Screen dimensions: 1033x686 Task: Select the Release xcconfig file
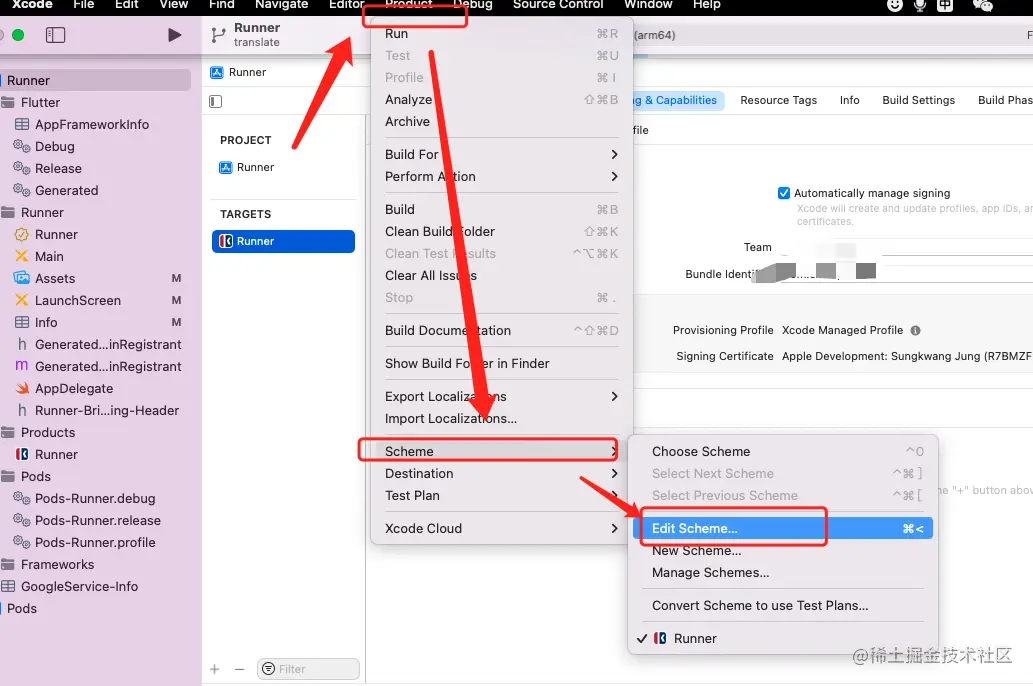(x=58, y=168)
